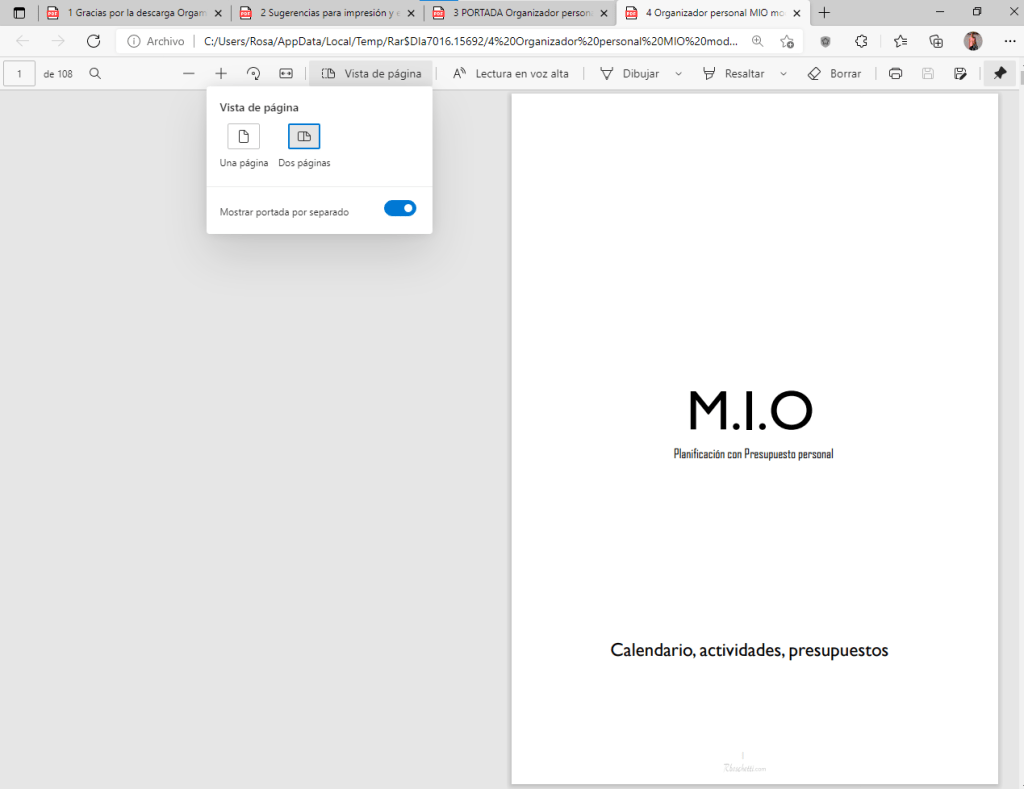
Task: Refresh the current page
Action: coord(93,41)
